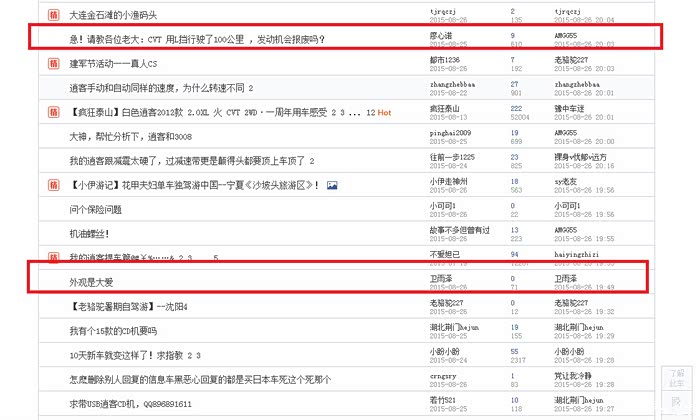Image resolution: width=700 pixels, height=420 pixels.
Task: Open thread 怎麽删除别人回复的信息
Action: pos(200,380)
